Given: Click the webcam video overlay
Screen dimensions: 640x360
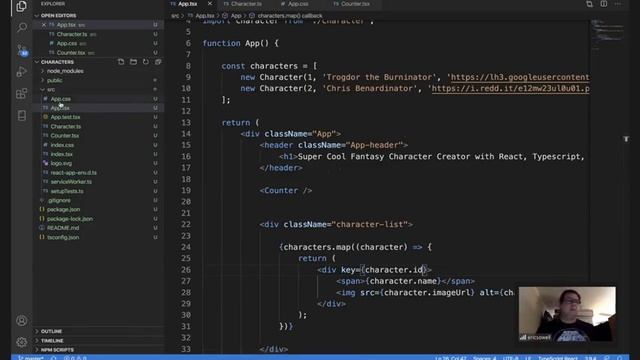Looking at the screenshot, I should point(567,313).
